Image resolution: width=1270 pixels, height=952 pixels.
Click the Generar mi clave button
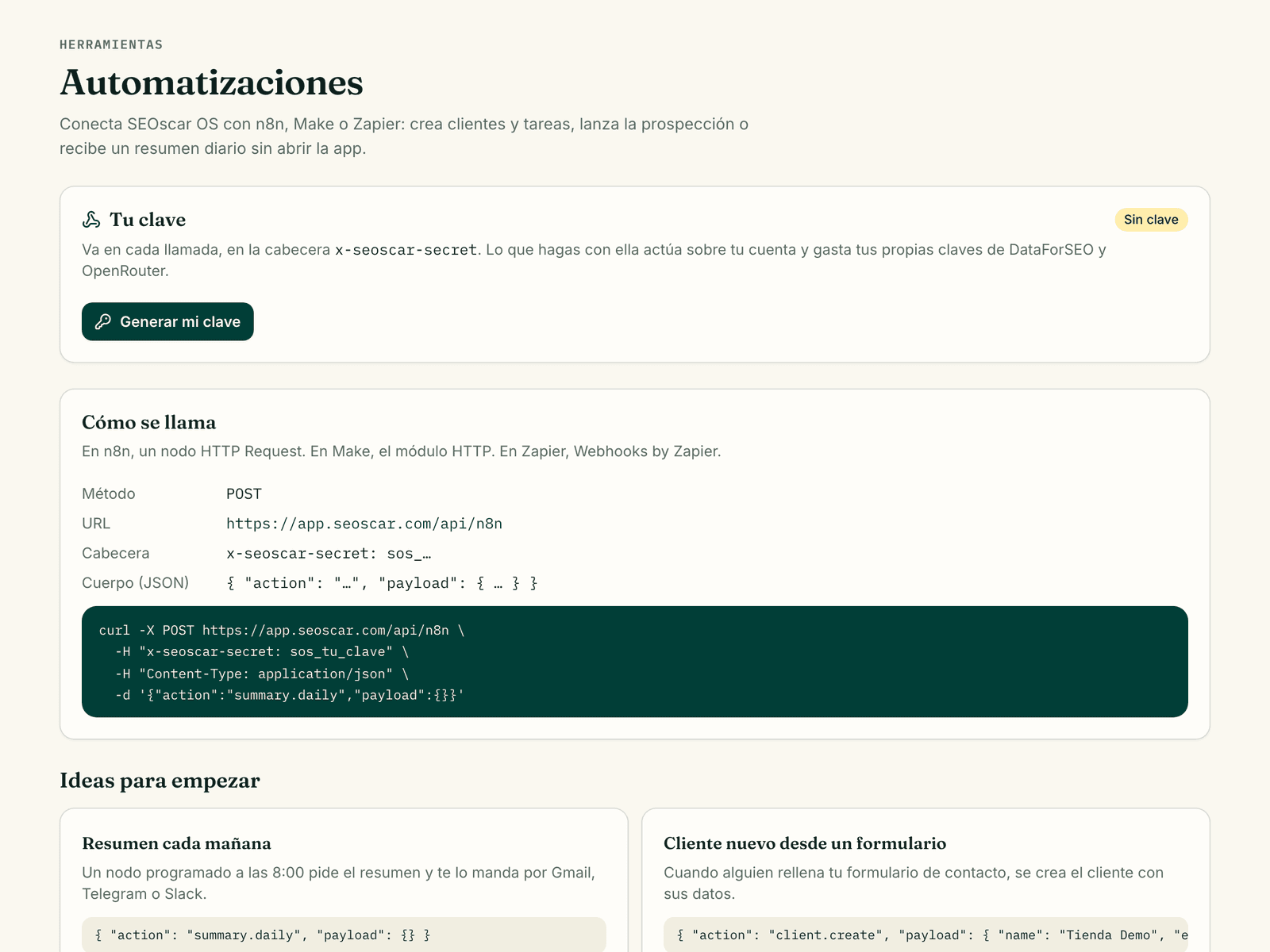[x=167, y=321]
